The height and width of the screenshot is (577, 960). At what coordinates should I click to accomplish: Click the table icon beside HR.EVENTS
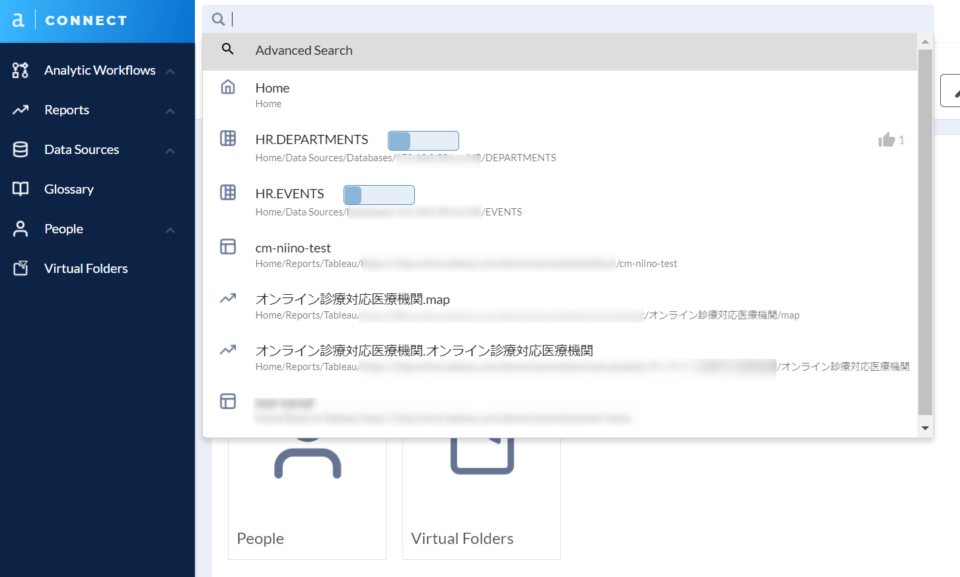click(x=228, y=193)
